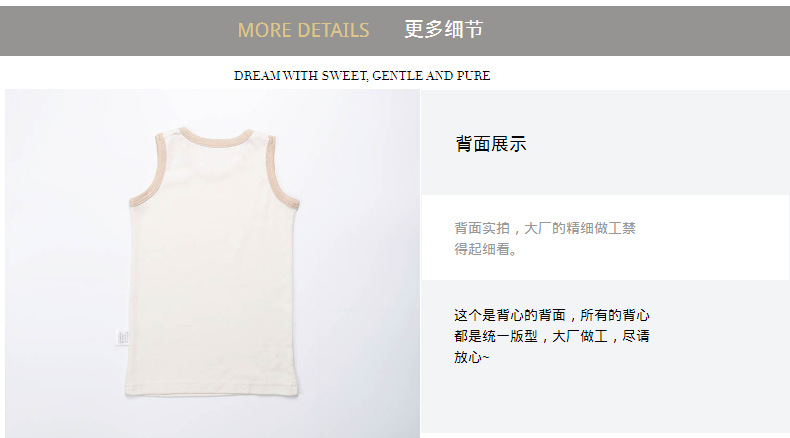Image resolution: width=790 pixels, height=438 pixels.
Task: Select the right beige armhole trim
Action: pyautogui.click(x=283, y=171)
